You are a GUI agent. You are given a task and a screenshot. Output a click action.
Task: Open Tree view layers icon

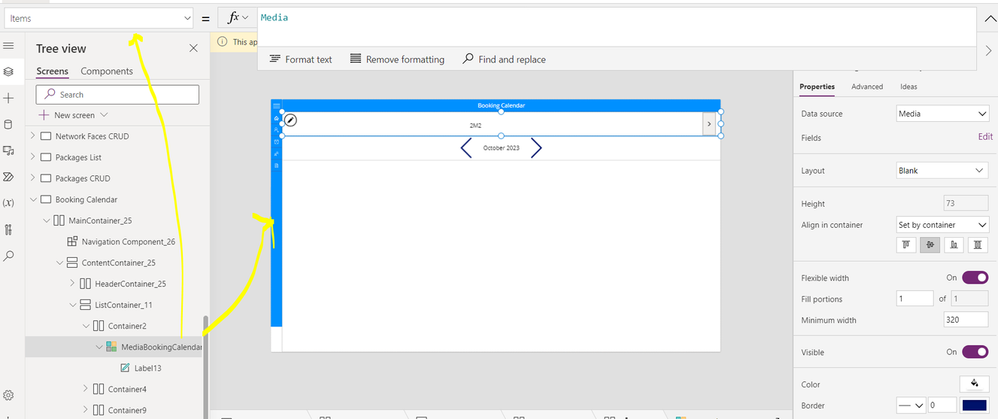point(8,71)
